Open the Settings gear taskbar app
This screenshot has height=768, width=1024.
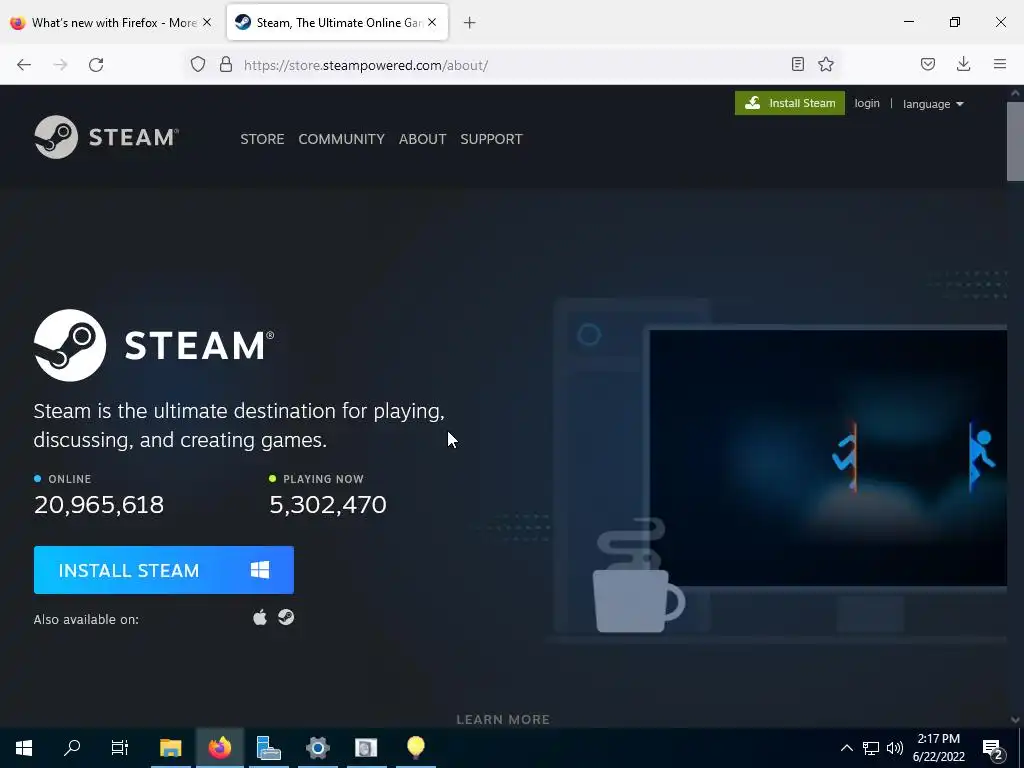[x=317, y=748]
